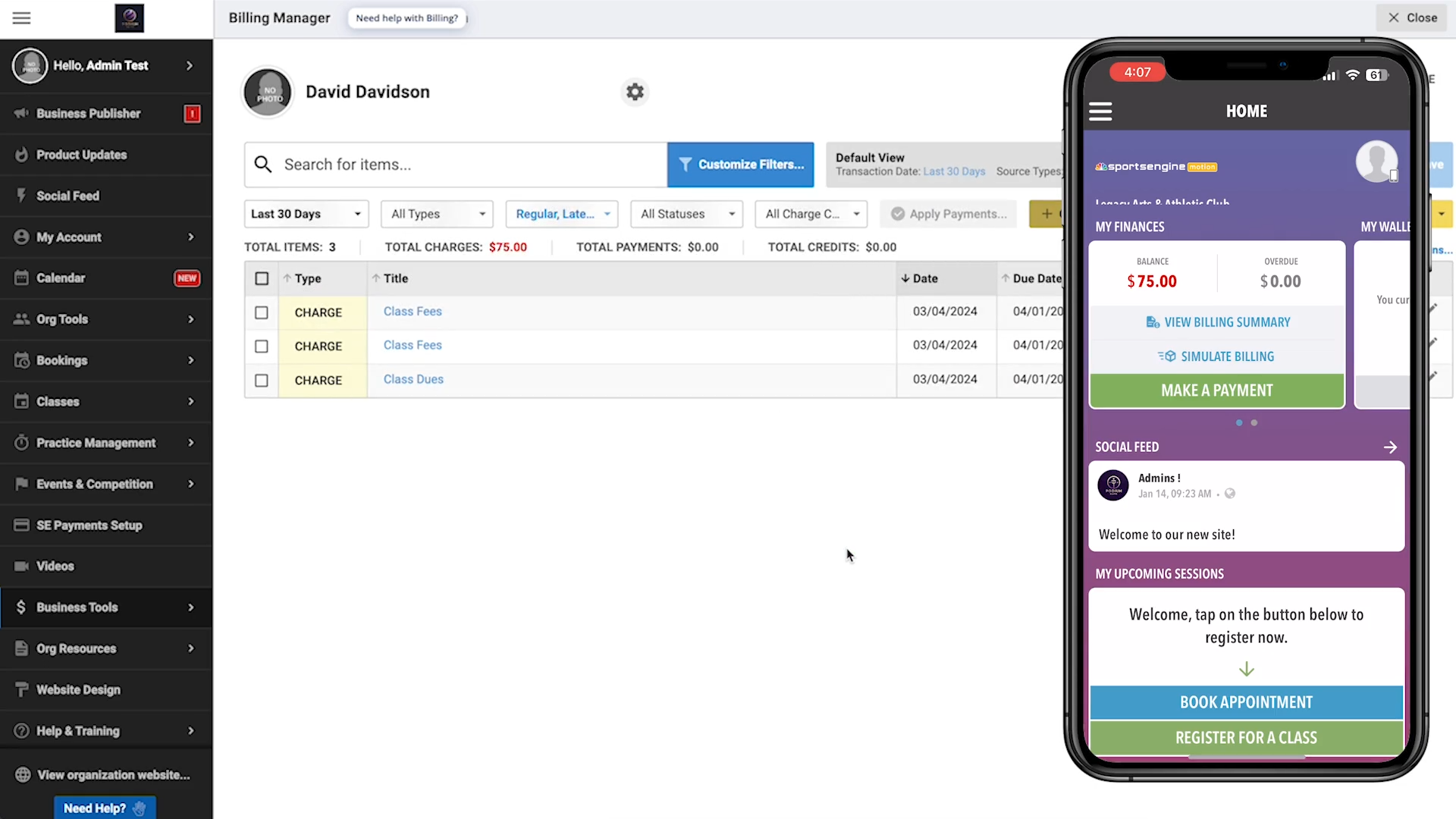Open the first Class Fees link
The image size is (1456, 819).
tap(413, 312)
